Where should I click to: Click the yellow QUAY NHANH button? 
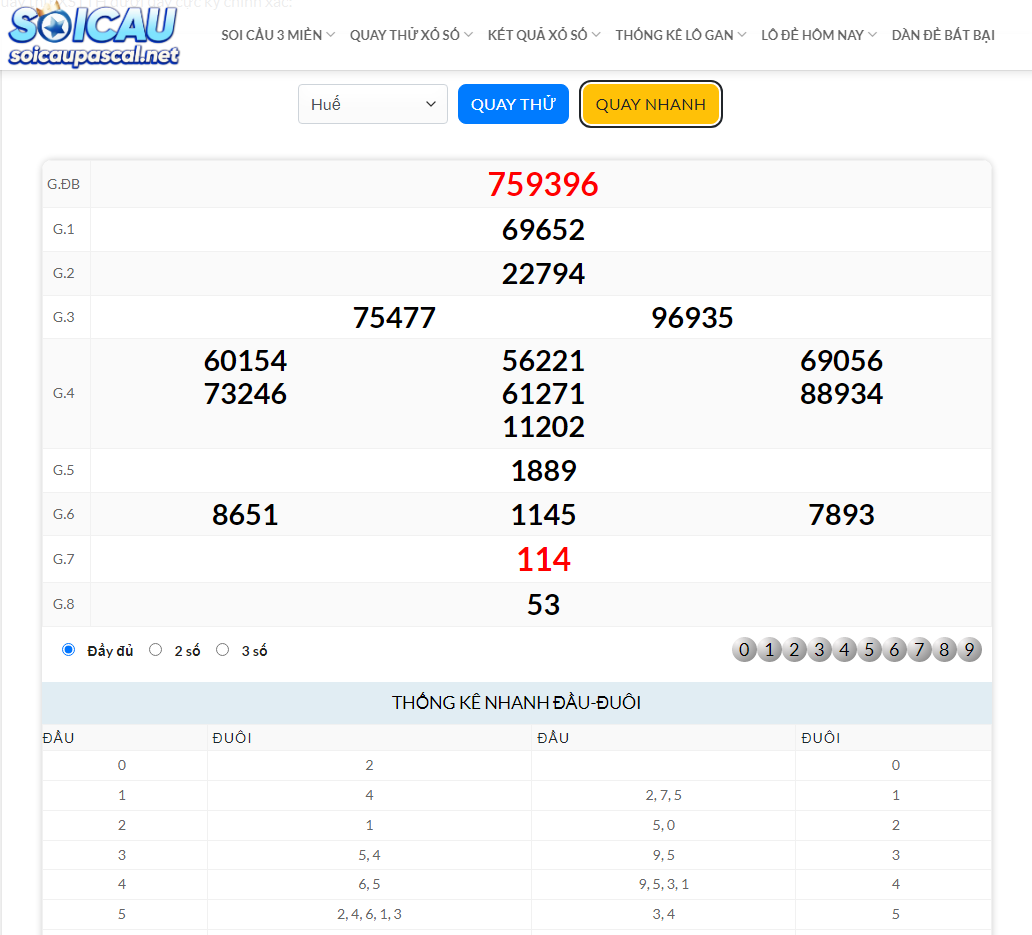pos(650,104)
